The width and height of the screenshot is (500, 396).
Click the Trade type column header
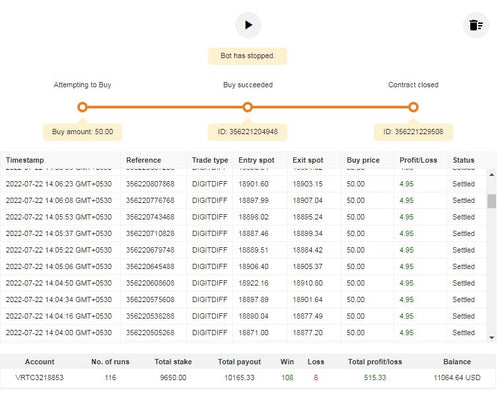click(x=210, y=160)
